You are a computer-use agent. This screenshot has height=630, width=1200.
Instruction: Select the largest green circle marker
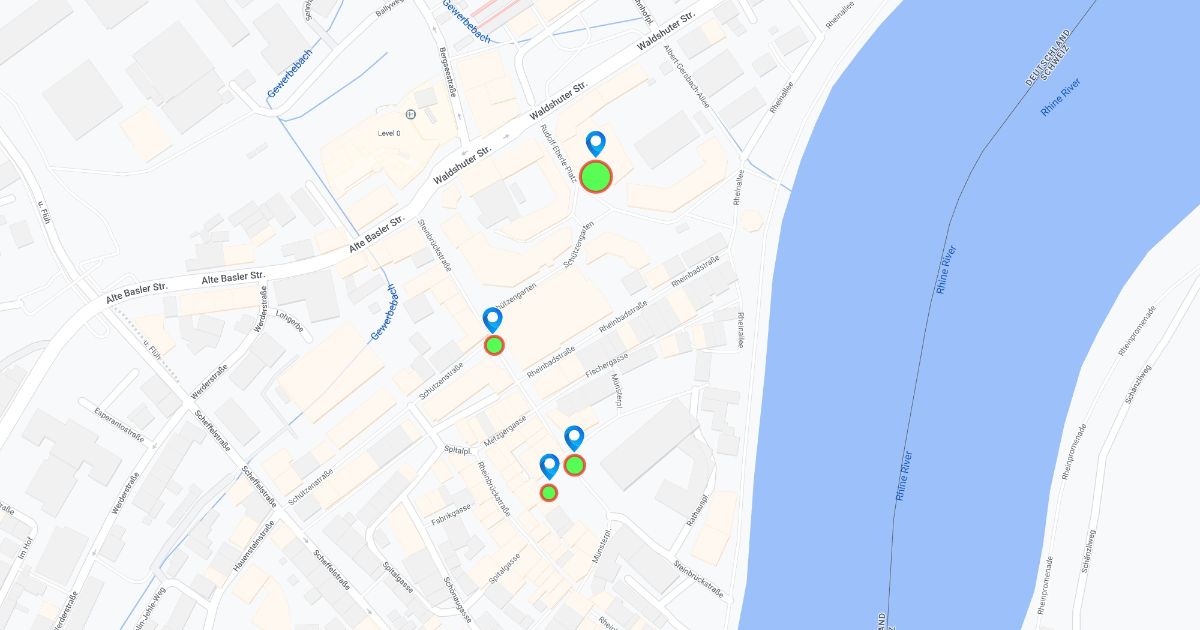click(596, 176)
